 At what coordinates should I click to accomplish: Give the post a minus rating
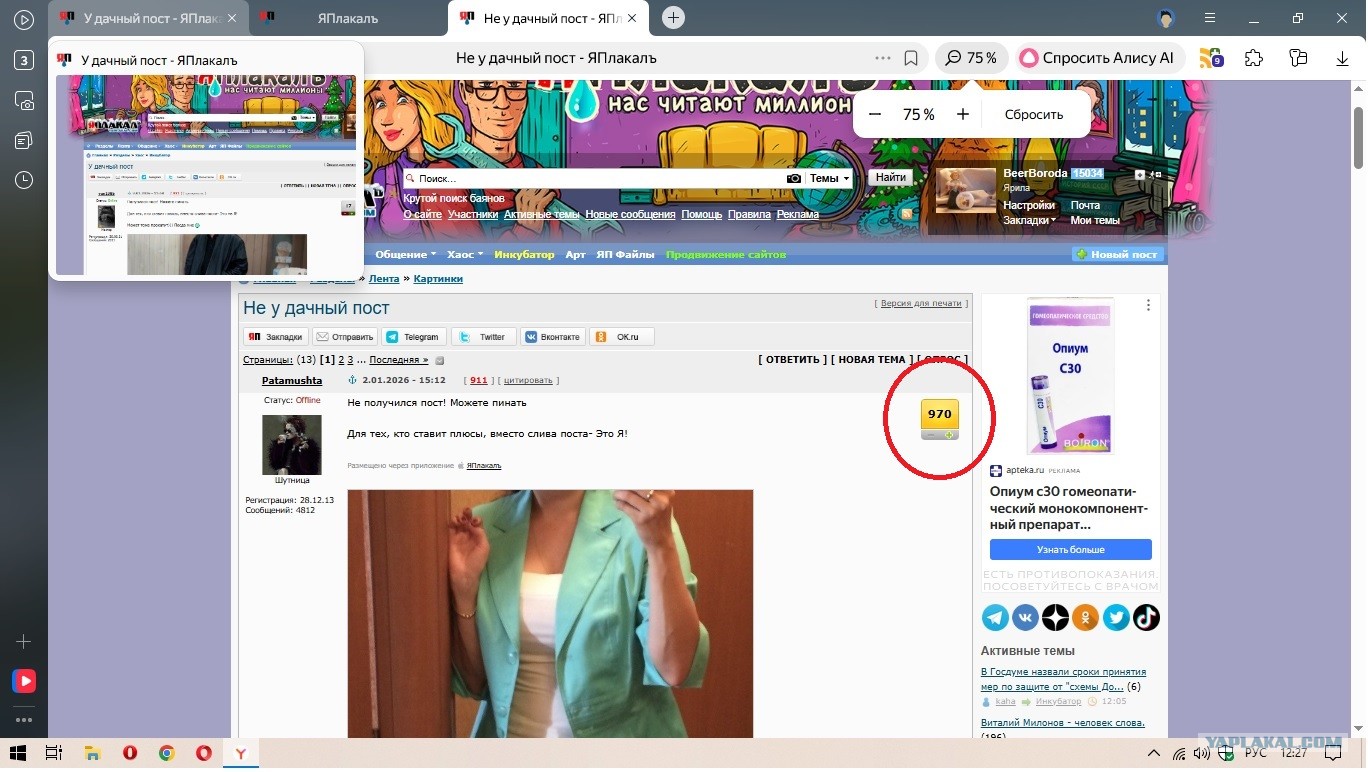930,435
